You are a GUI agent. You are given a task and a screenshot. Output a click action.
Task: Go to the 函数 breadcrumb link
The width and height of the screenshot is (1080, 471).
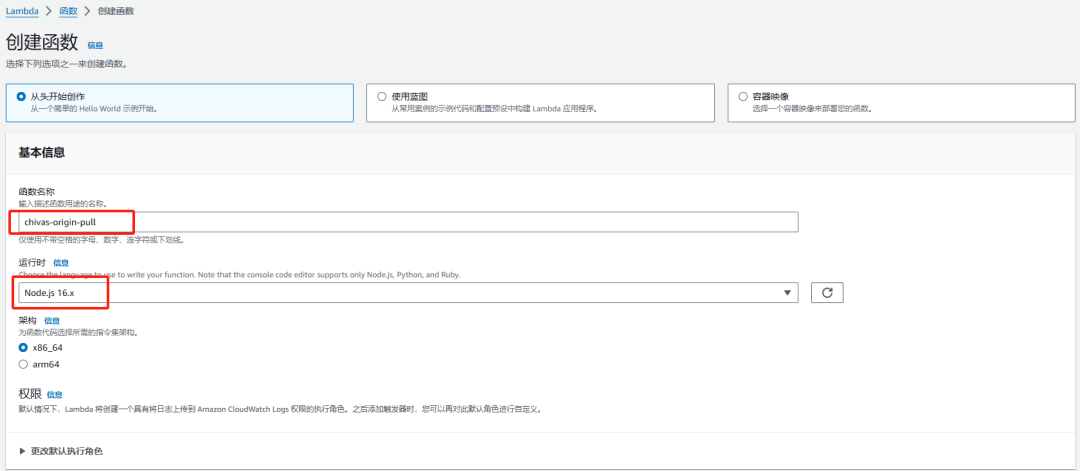click(x=68, y=11)
